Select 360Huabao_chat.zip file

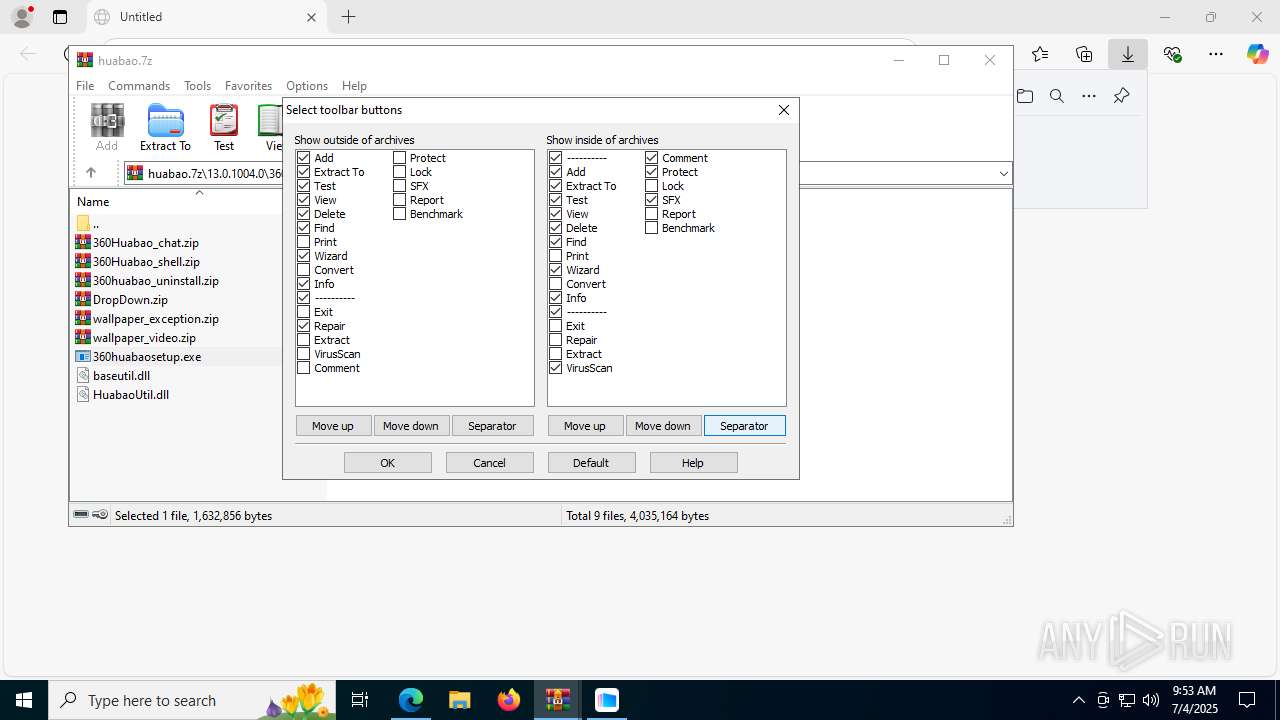[x=146, y=242]
